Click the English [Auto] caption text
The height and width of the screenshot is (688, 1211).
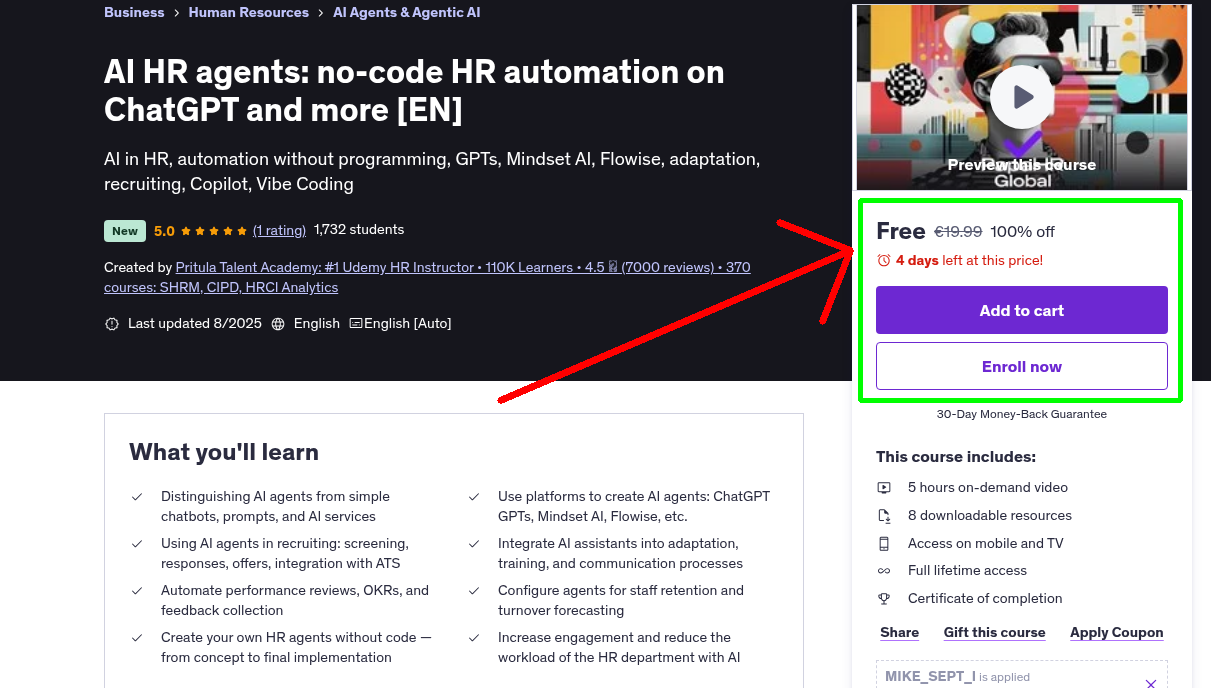click(407, 324)
